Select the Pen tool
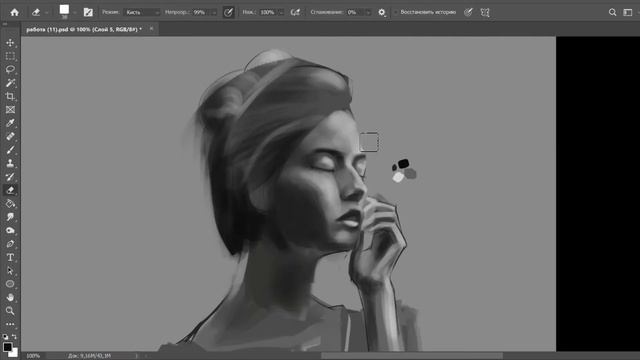 (10, 244)
